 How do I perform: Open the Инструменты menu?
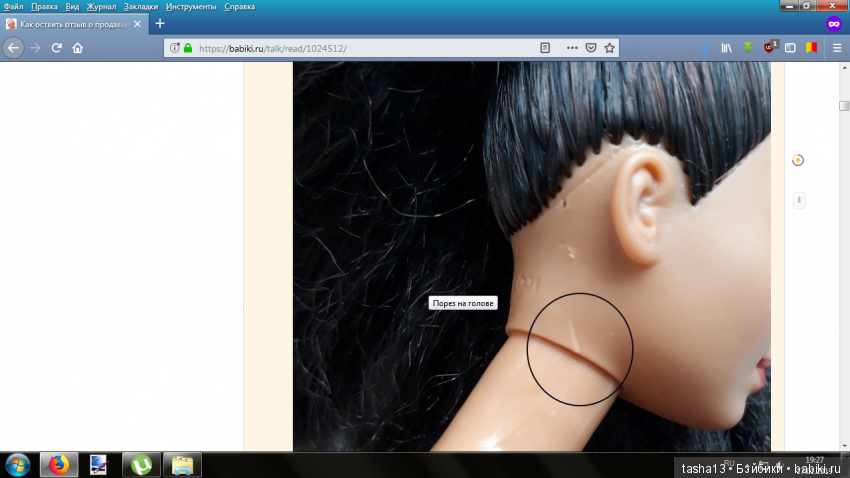(191, 6)
